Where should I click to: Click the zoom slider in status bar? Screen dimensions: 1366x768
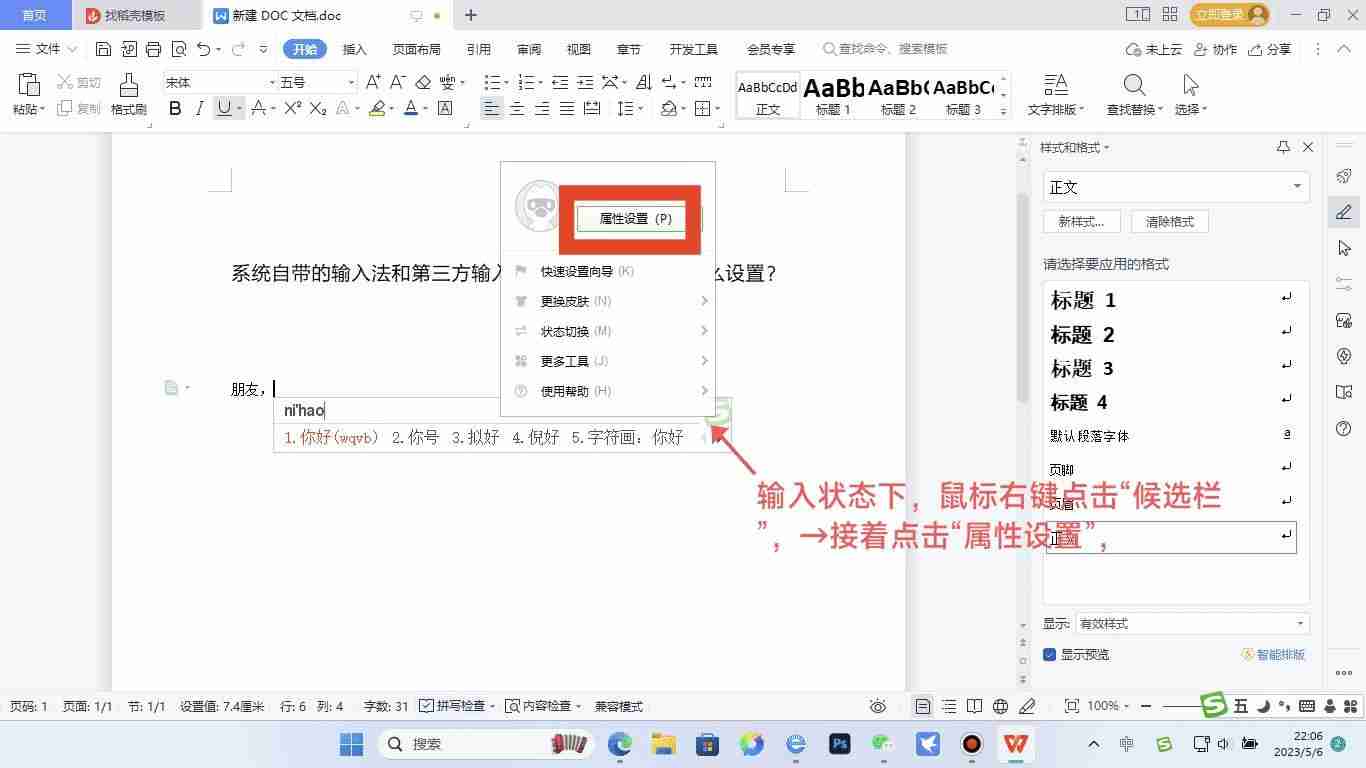coord(1180,706)
